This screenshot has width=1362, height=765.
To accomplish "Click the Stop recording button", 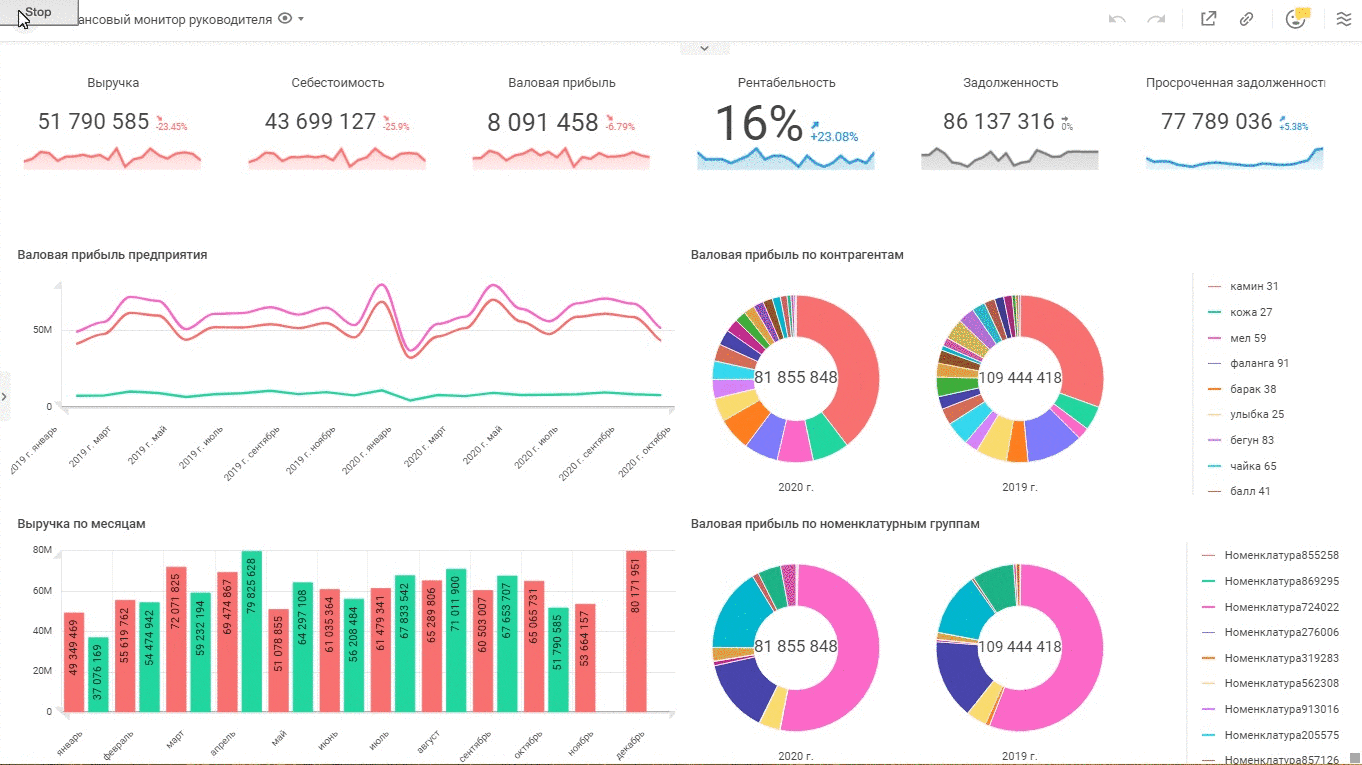I will pyautogui.click(x=39, y=13).
